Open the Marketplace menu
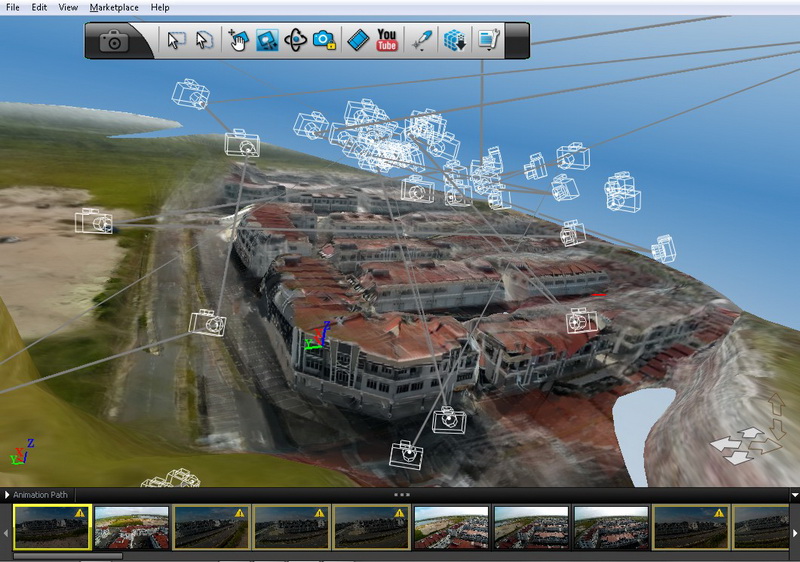800x562 pixels. 114,7
